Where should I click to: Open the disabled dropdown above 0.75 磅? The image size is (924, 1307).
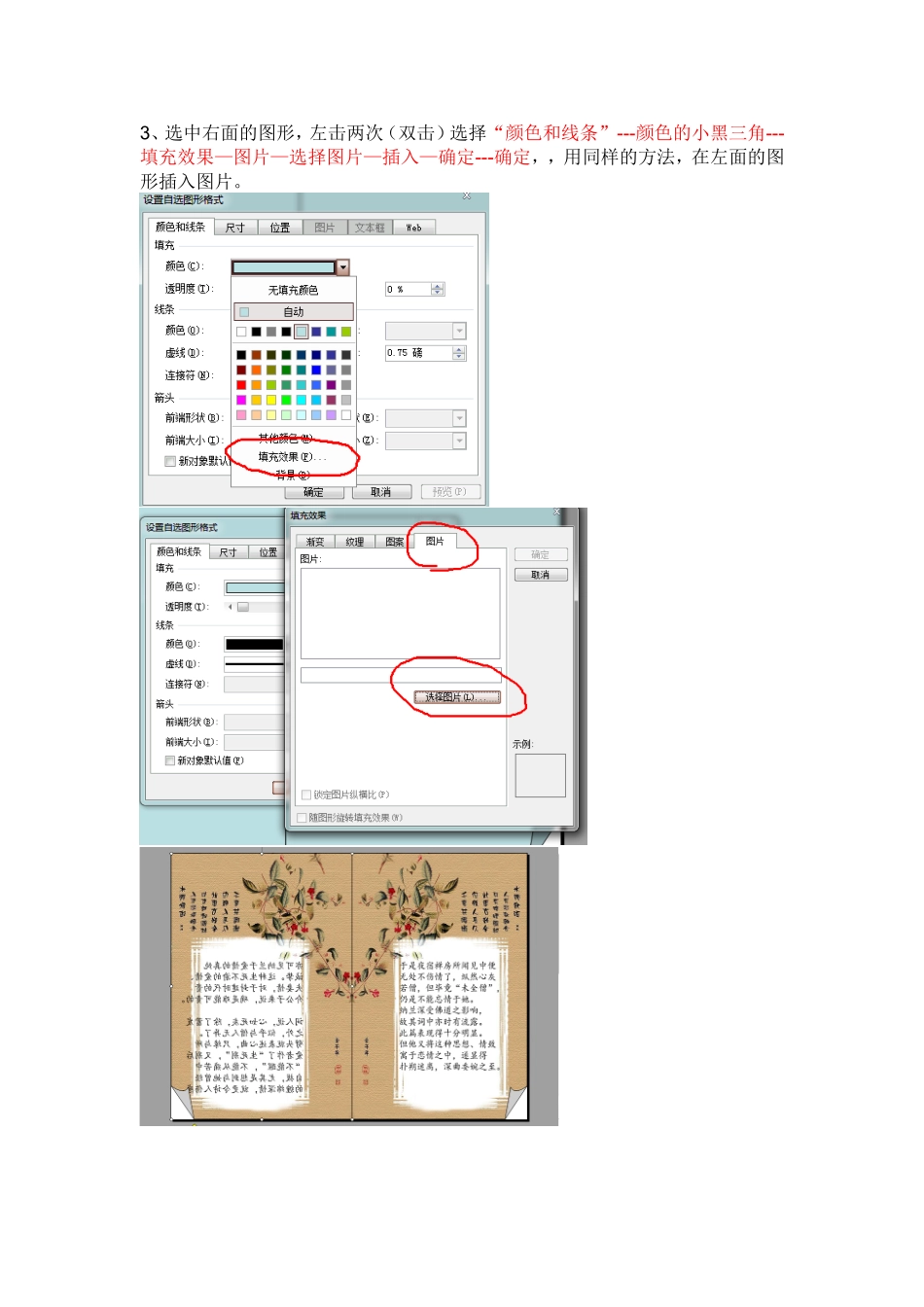(x=426, y=331)
